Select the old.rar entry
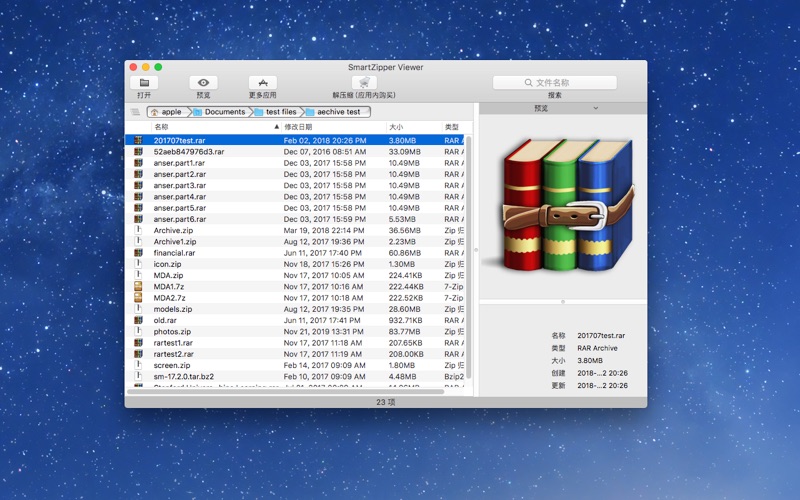Viewport: 800px width, 500px height. pos(165,320)
